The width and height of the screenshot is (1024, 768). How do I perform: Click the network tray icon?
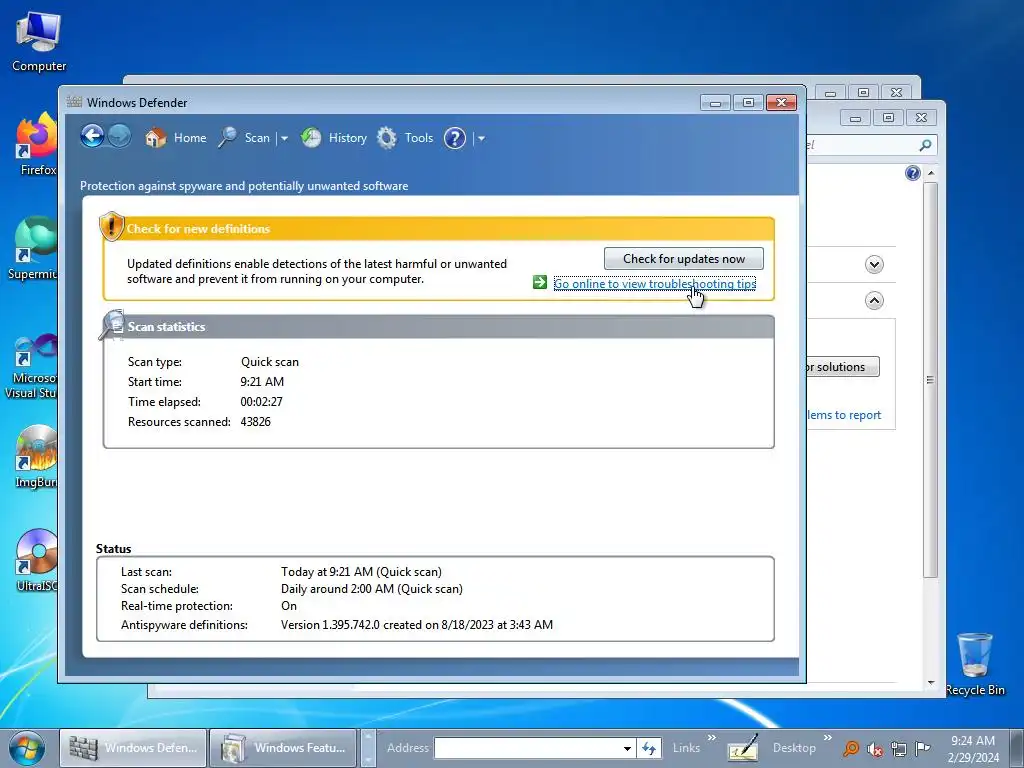(x=899, y=748)
